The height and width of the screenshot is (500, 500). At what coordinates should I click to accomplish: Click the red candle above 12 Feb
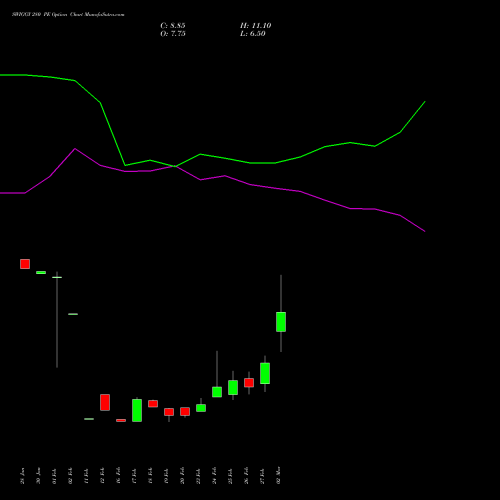pyautogui.click(x=105, y=402)
